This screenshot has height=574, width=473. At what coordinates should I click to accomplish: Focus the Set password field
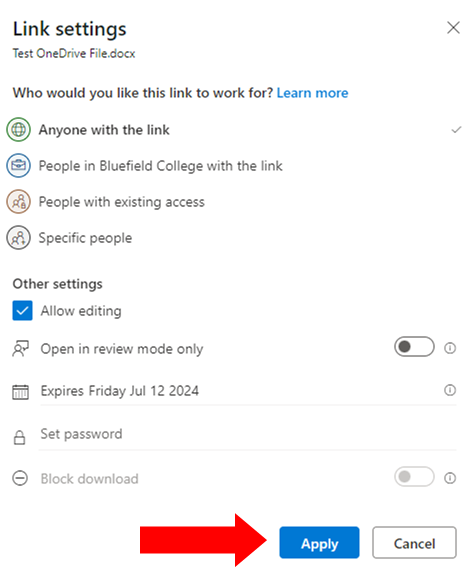[248, 435]
